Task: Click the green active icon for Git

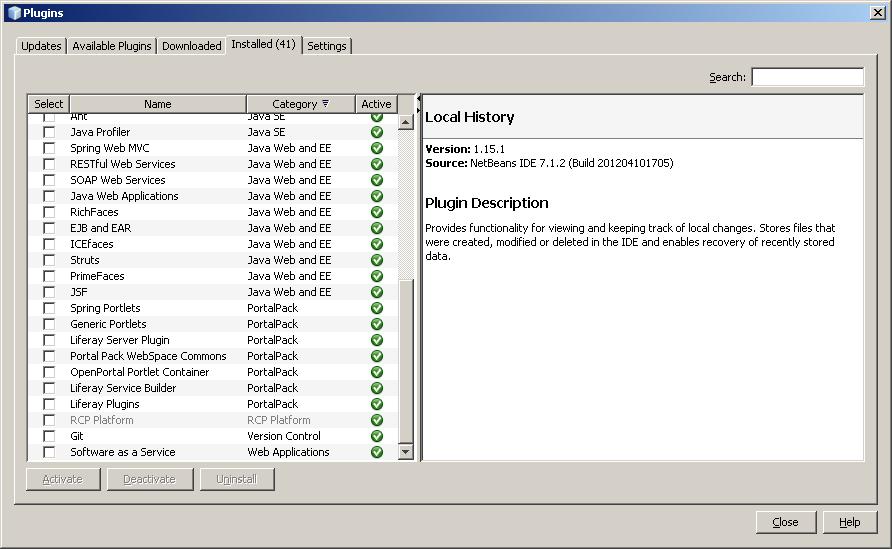Action: click(x=377, y=436)
